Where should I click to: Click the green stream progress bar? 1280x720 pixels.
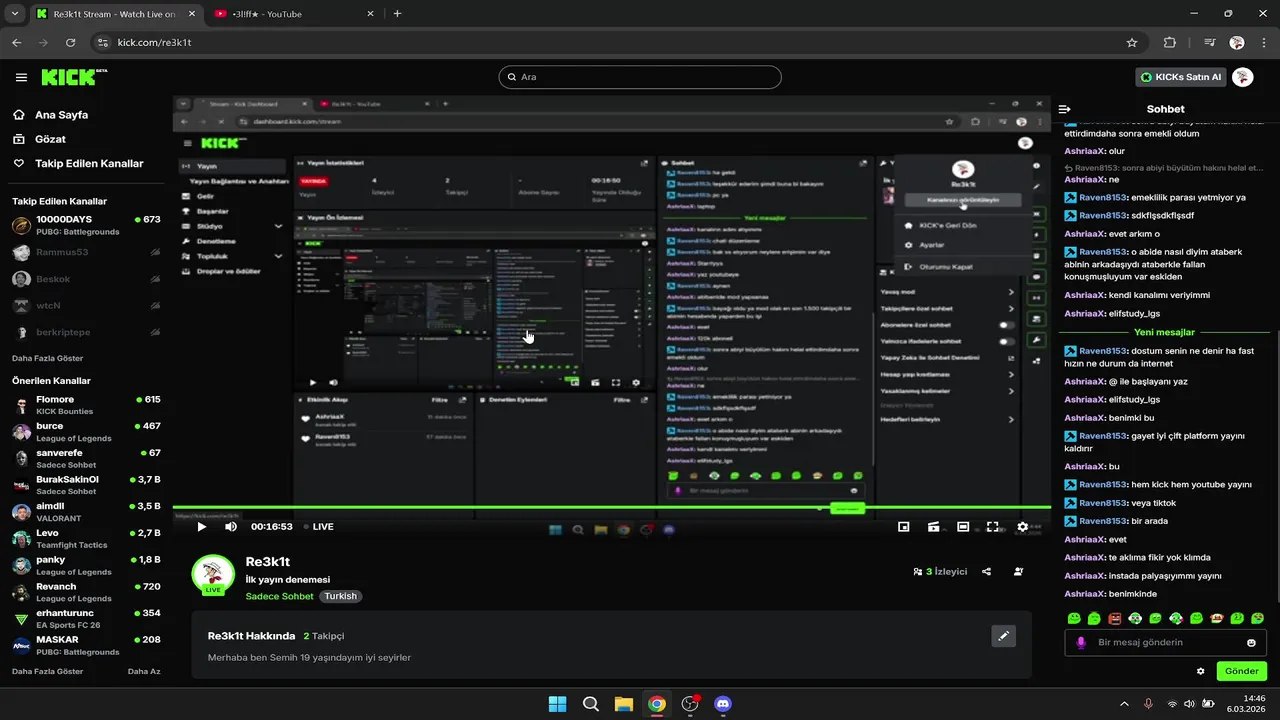pos(611,508)
